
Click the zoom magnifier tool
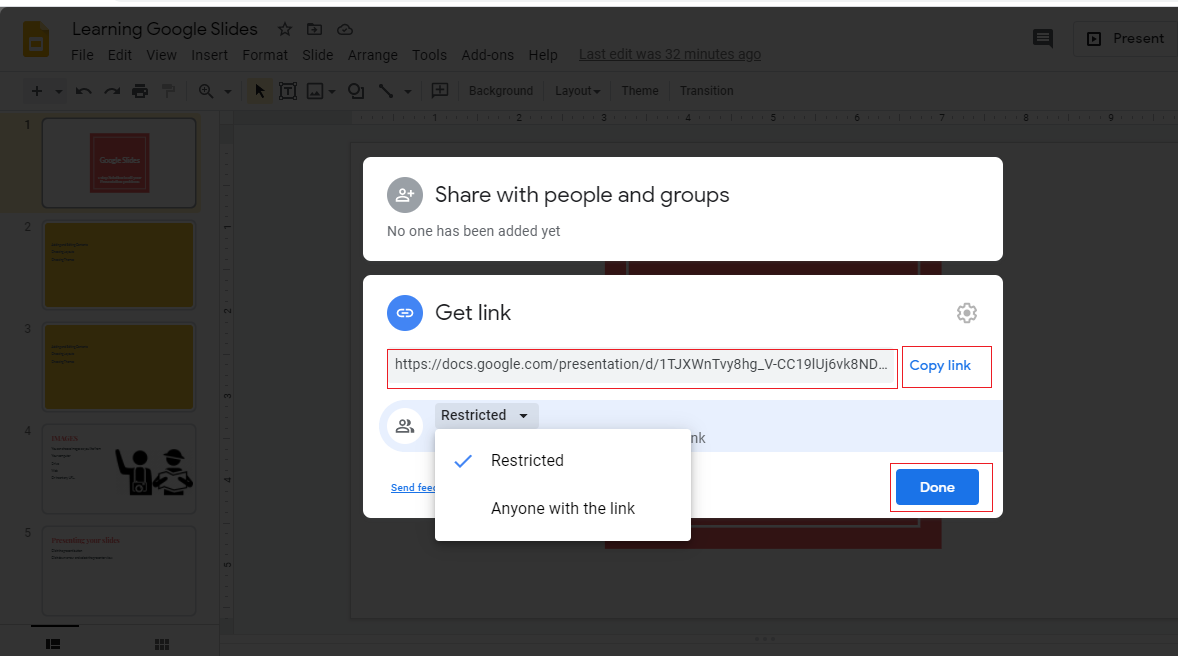205,91
